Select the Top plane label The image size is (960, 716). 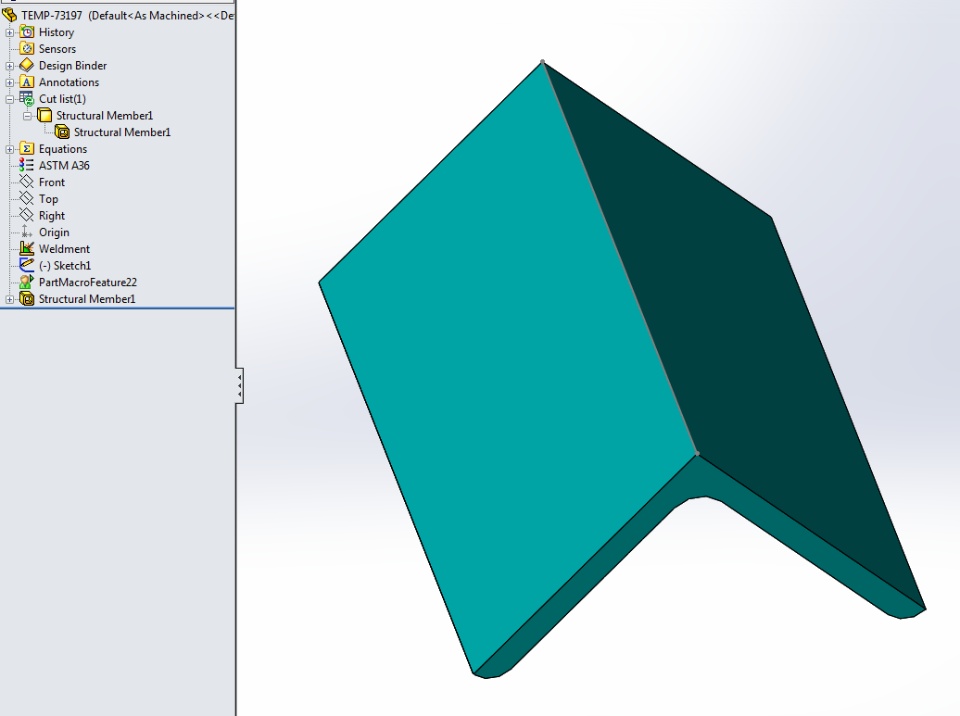[x=49, y=199]
